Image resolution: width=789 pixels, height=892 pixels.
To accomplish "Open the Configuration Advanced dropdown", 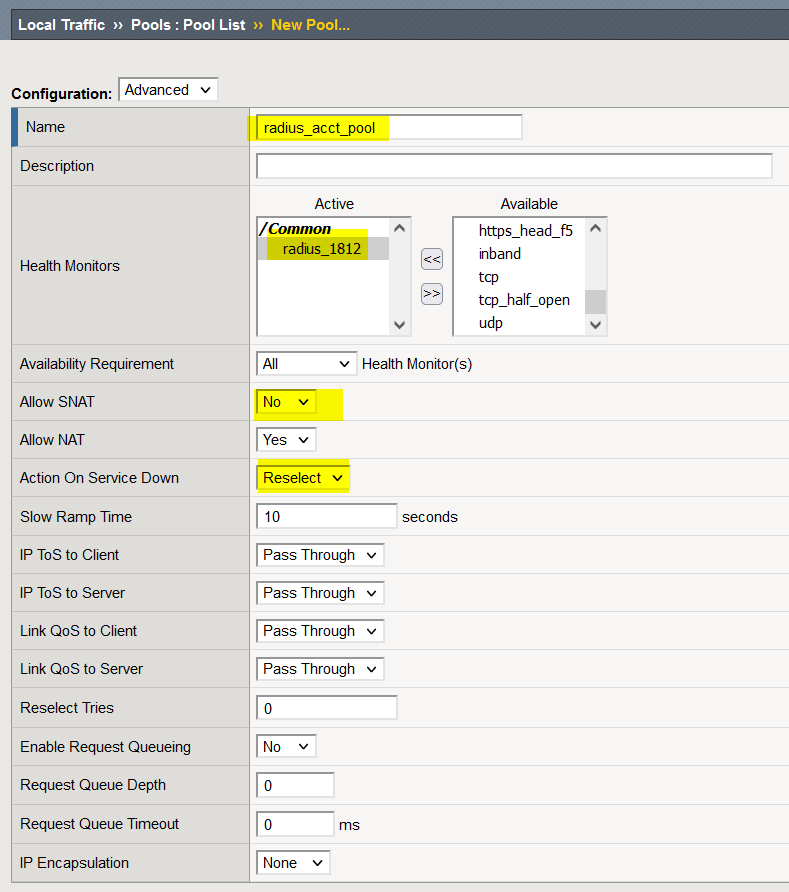I will coord(168,90).
